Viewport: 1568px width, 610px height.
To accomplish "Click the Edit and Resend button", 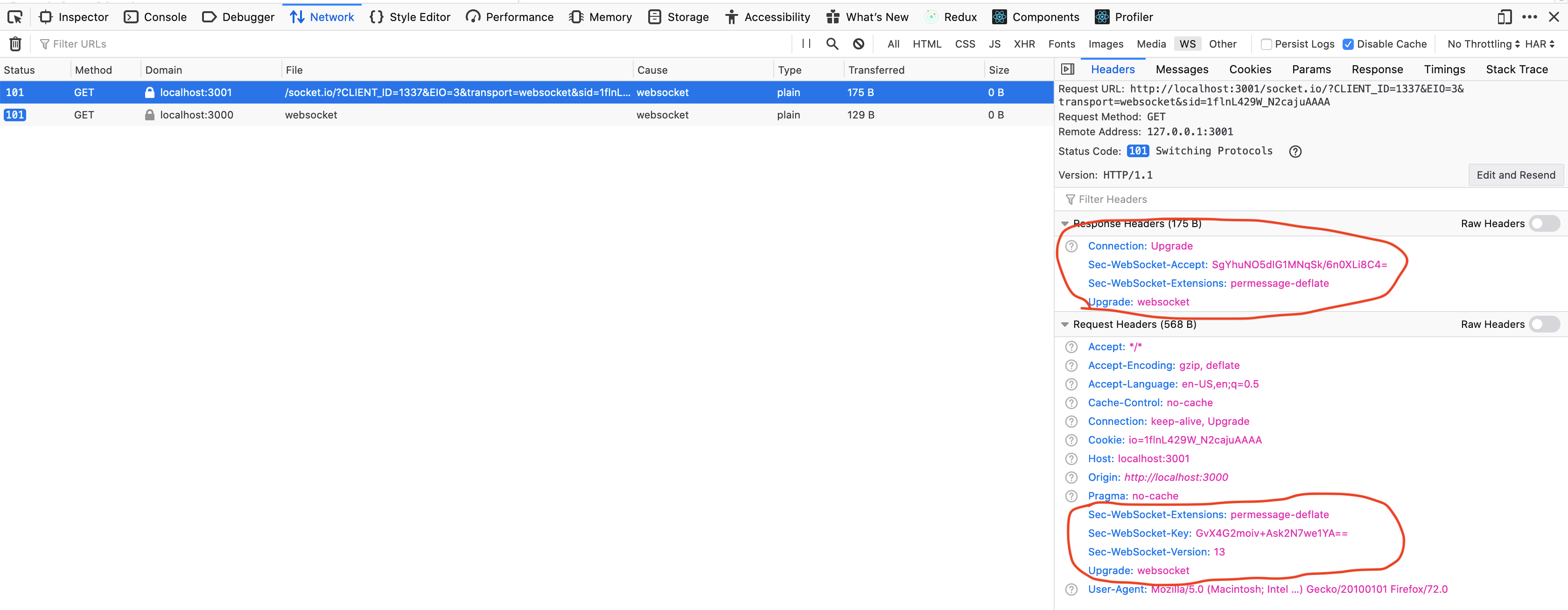I will (x=1516, y=174).
